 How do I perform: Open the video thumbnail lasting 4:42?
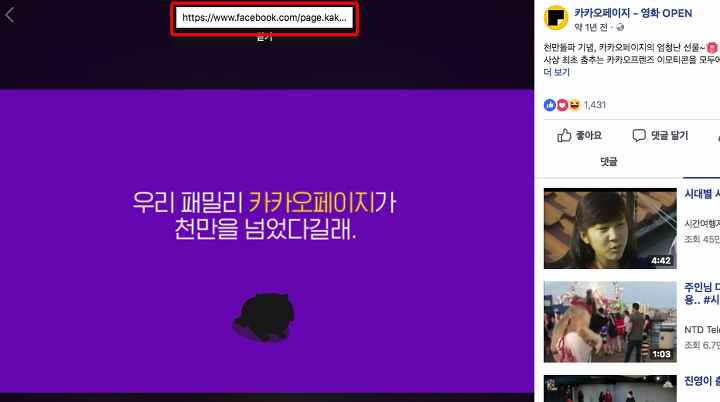610,228
